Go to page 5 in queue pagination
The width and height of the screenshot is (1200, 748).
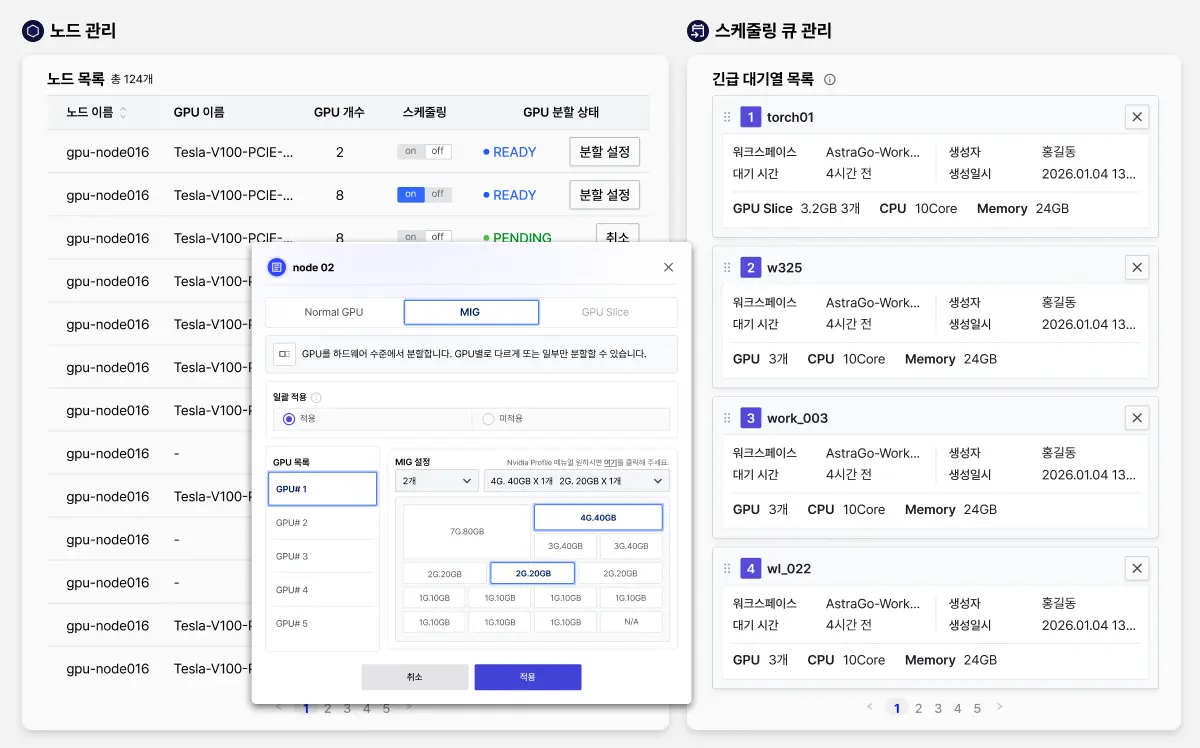point(977,708)
